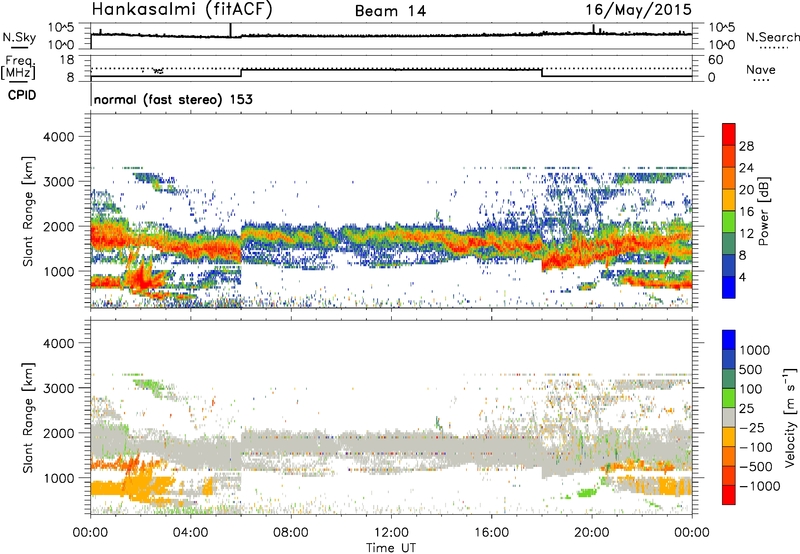
Task: Click the '-25' velocity colorbar label
Action: click(x=753, y=427)
